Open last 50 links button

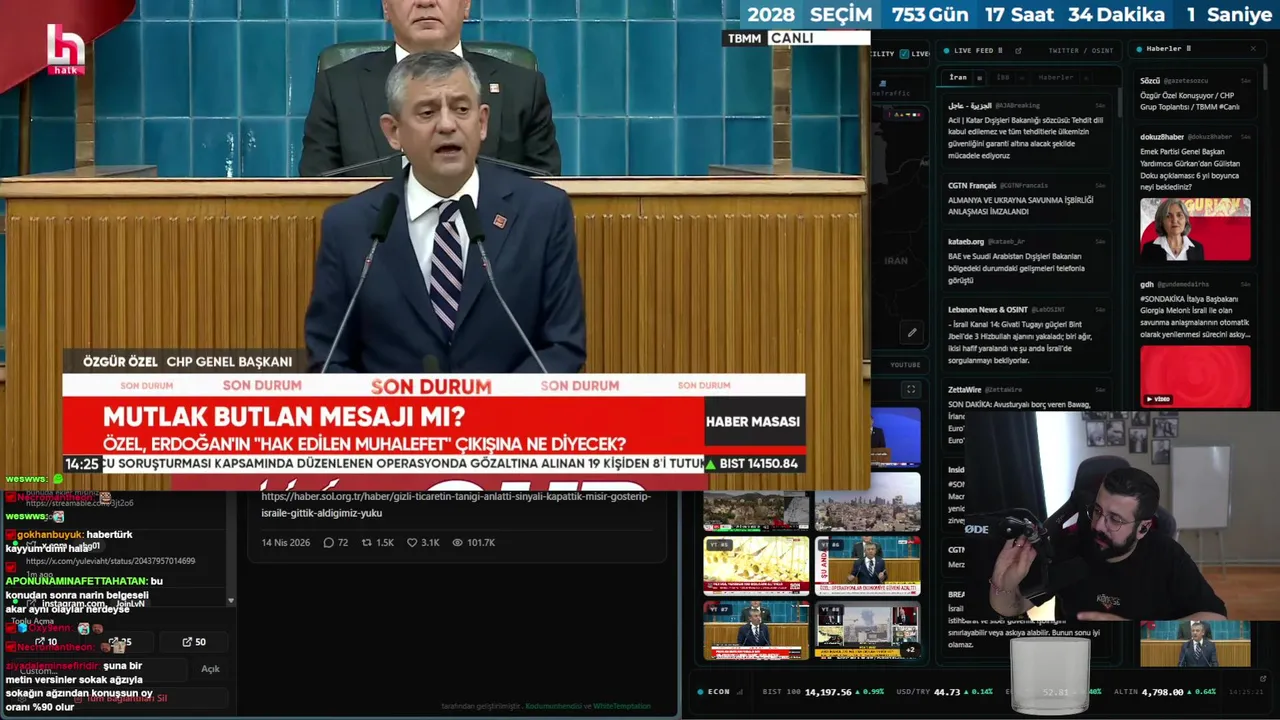(x=194, y=642)
